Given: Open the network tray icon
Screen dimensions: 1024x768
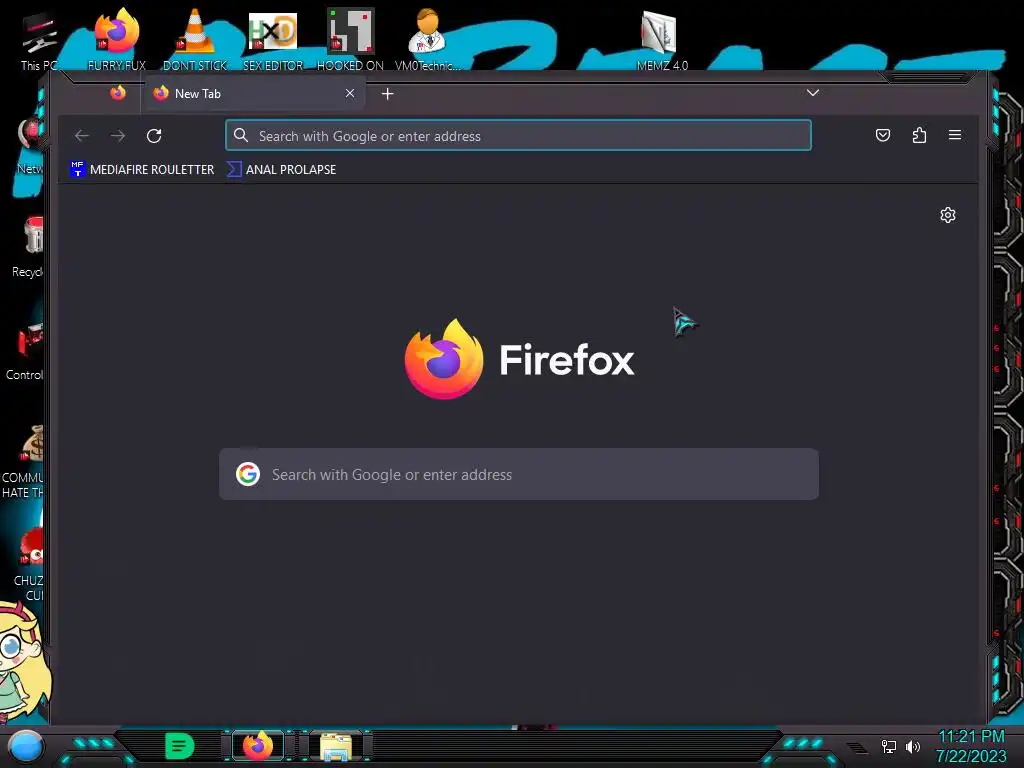Looking at the screenshot, I should [x=889, y=746].
